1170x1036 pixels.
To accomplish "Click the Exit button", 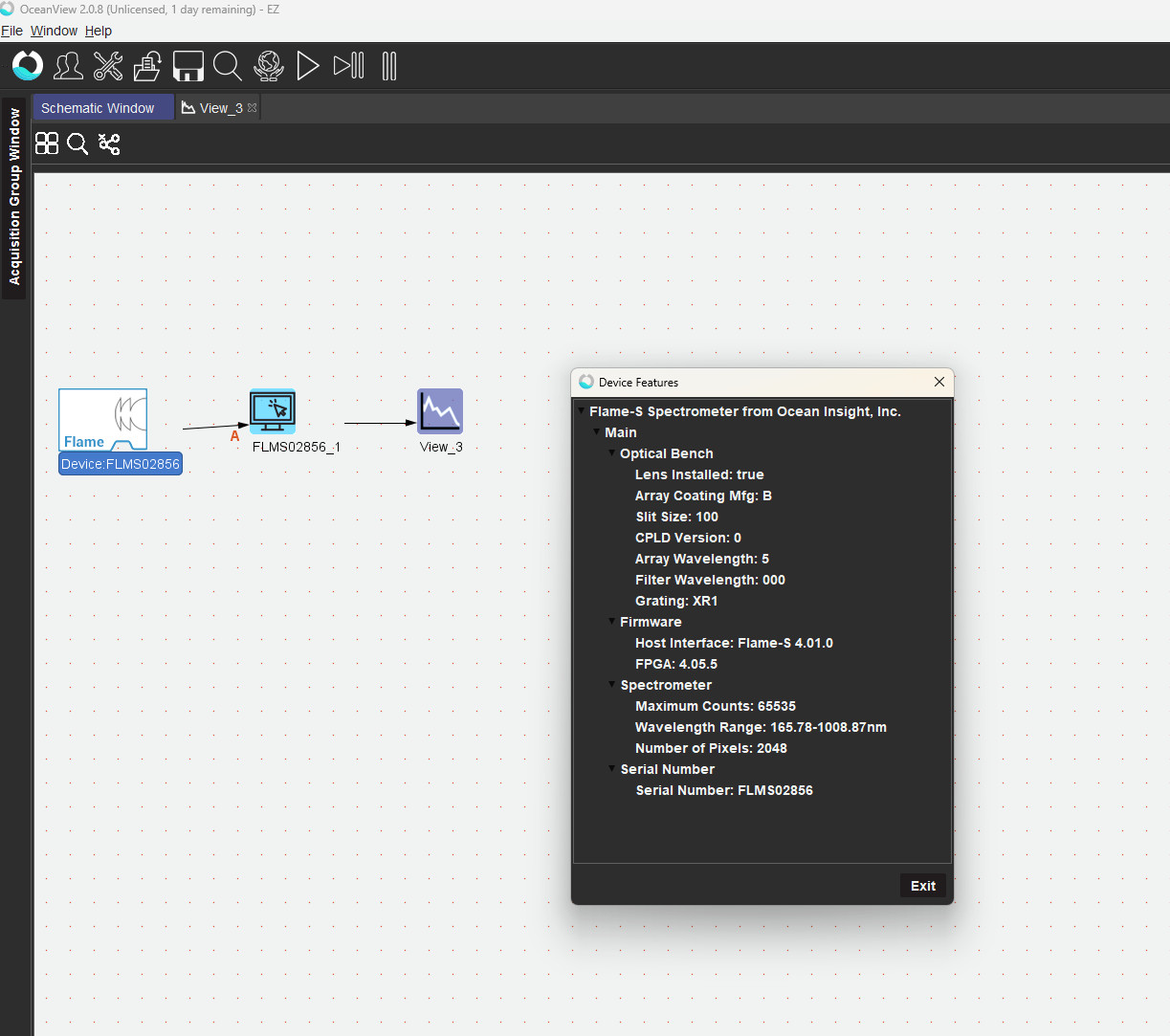I will click(923, 886).
